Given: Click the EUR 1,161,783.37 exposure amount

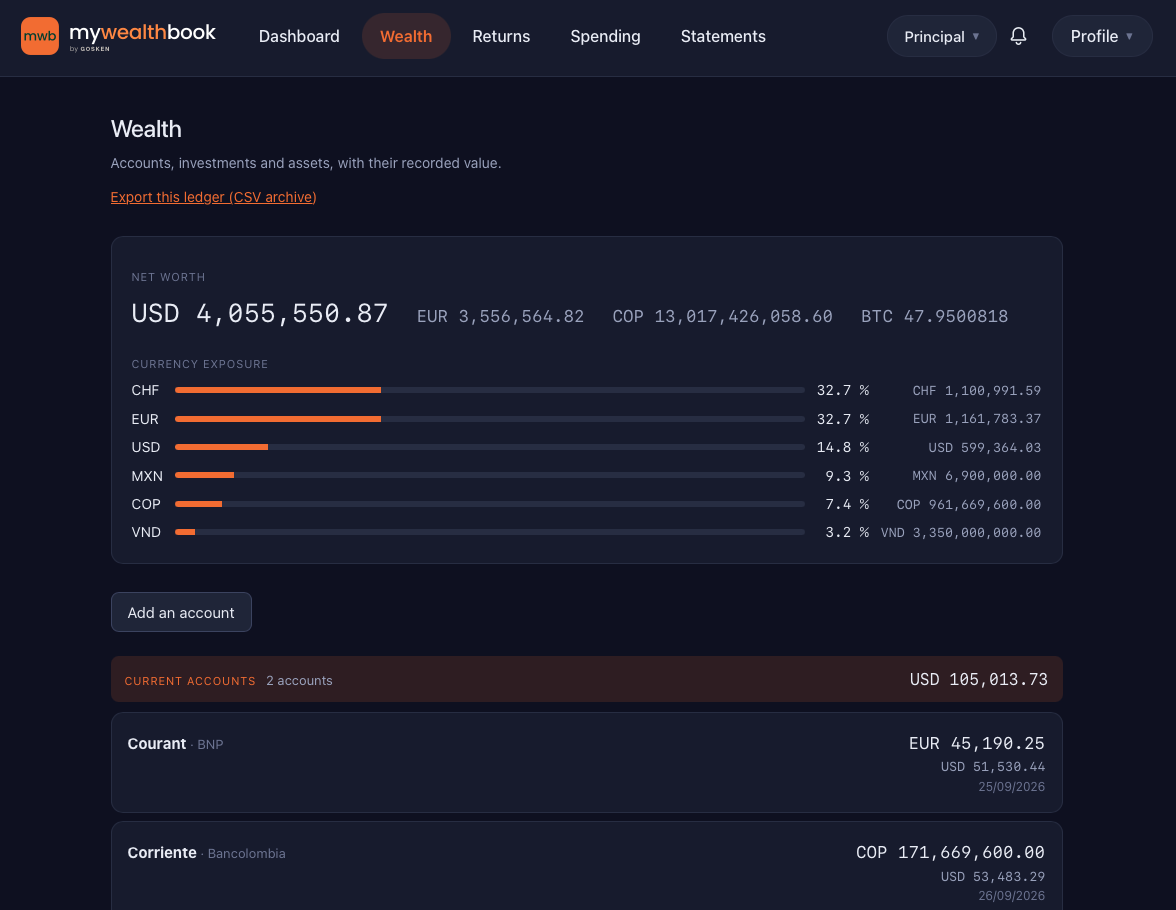Looking at the screenshot, I should 976,419.
